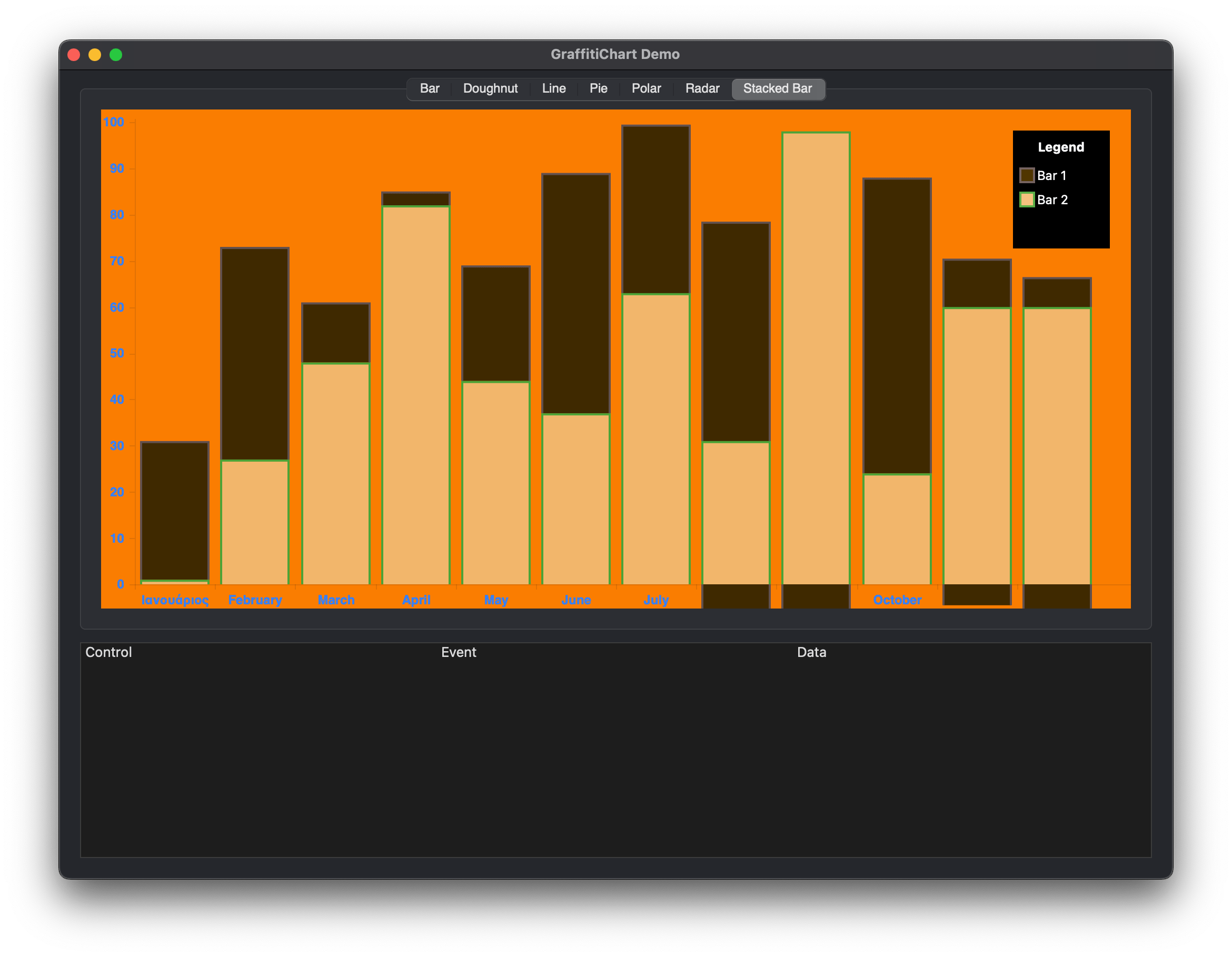
Task: Click the July axis label
Action: point(655,600)
